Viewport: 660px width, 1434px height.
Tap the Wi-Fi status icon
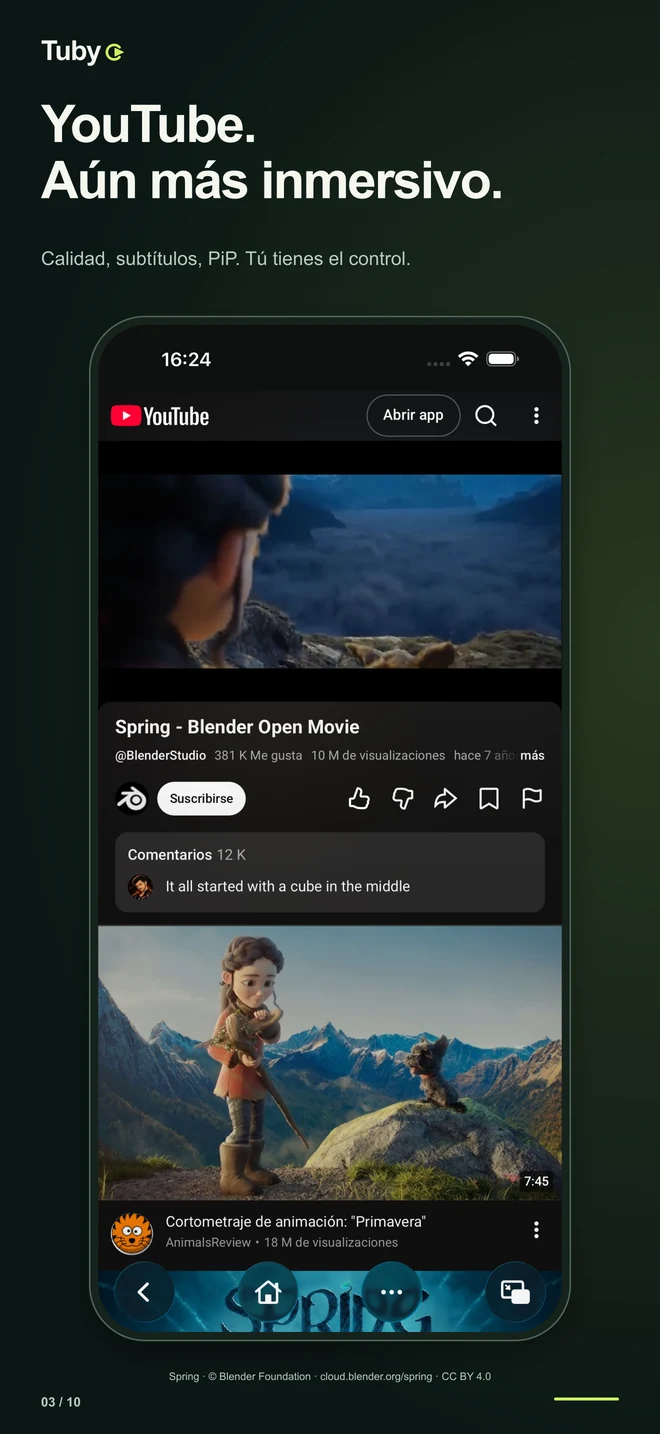pyautogui.click(x=467, y=359)
